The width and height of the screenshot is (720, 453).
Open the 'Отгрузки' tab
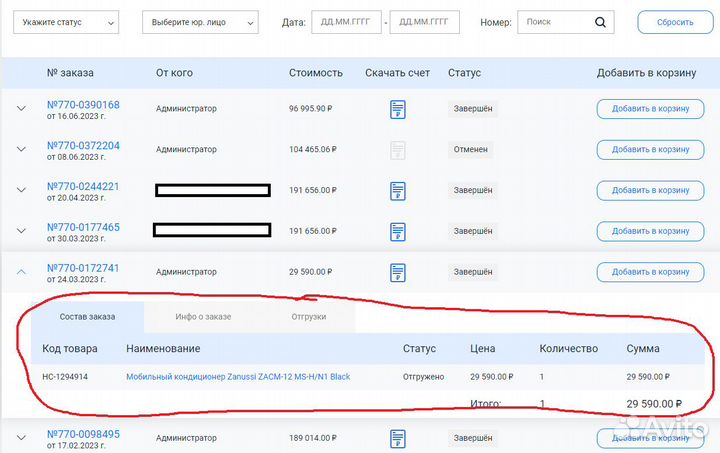coord(308,317)
